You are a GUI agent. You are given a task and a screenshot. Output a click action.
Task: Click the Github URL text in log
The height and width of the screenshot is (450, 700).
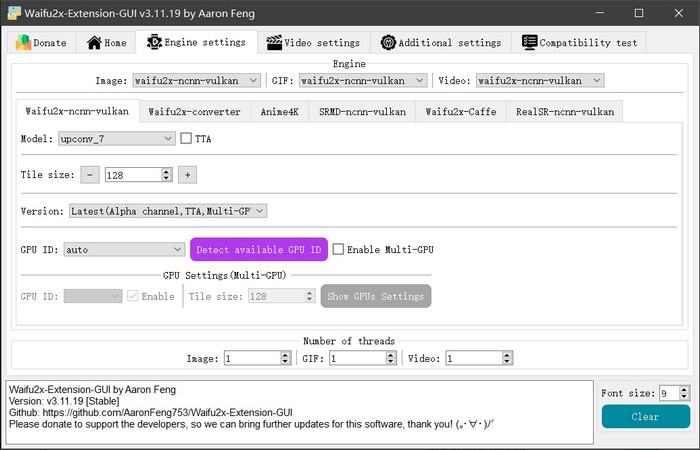click(x=167, y=412)
